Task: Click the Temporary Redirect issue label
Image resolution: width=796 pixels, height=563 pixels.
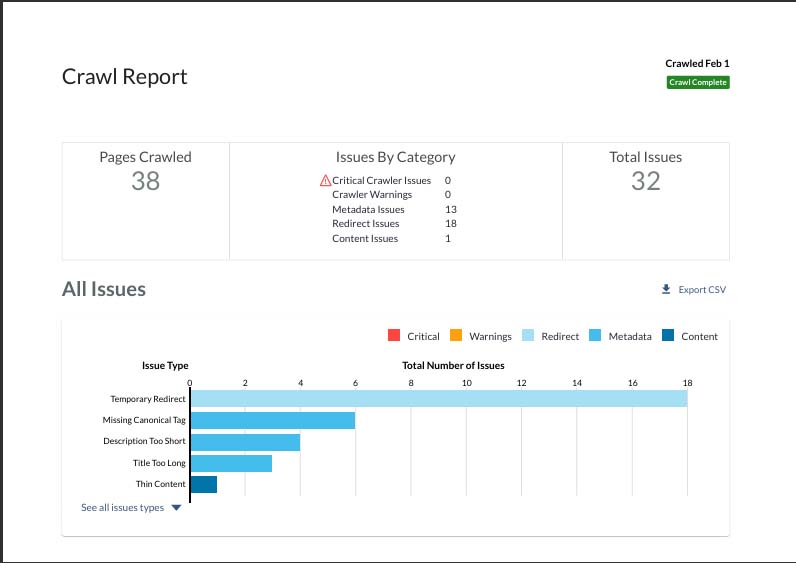Action: (x=148, y=399)
